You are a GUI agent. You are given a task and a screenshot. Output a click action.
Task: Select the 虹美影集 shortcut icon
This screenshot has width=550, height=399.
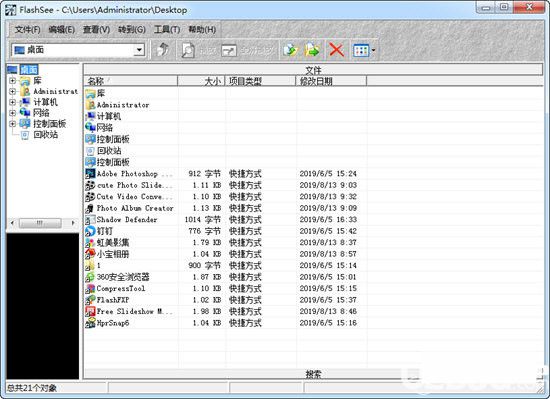pos(90,243)
